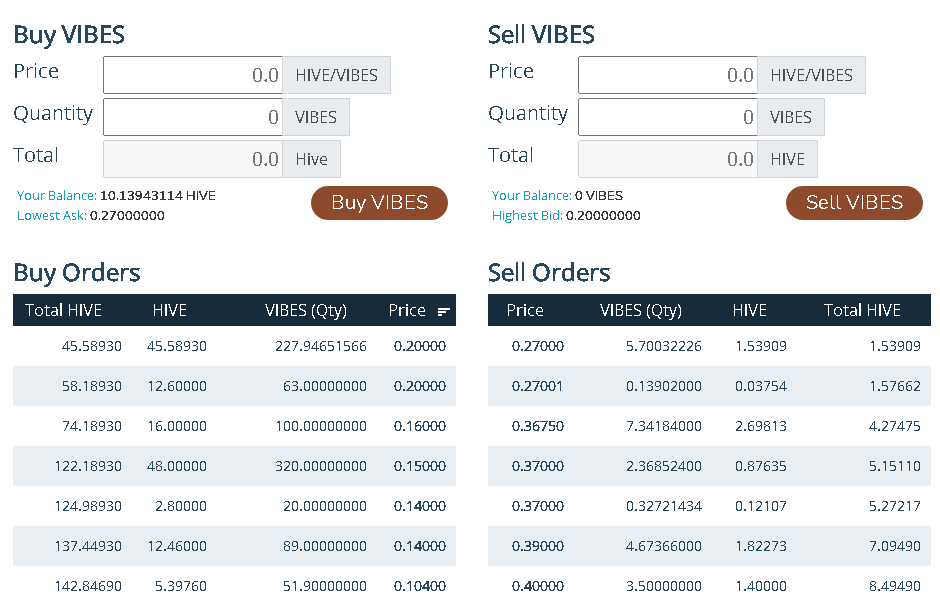This screenshot has width=940, height=596.
Task: Click sell order price 0.36750
Action: pos(538,426)
